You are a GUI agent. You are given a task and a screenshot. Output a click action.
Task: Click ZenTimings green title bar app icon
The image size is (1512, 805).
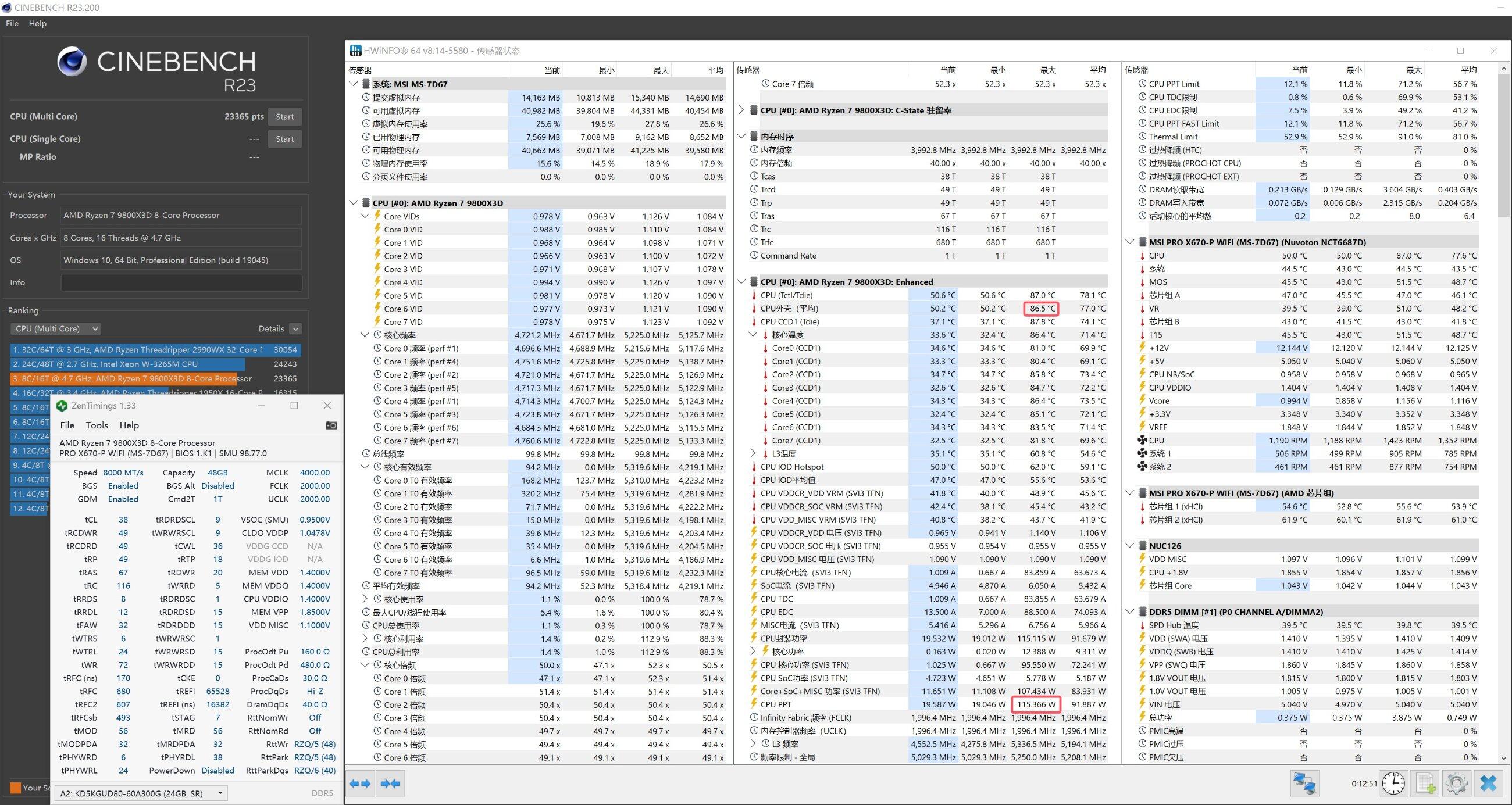click(62, 406)
